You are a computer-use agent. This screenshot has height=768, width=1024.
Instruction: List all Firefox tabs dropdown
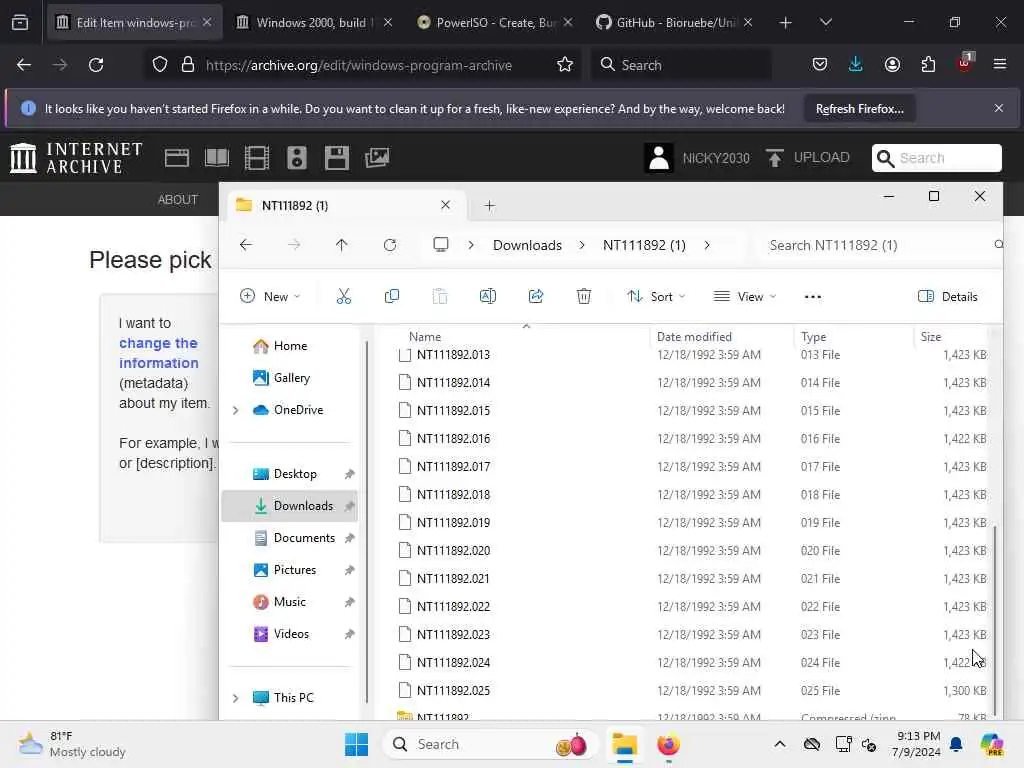(825, 23)
